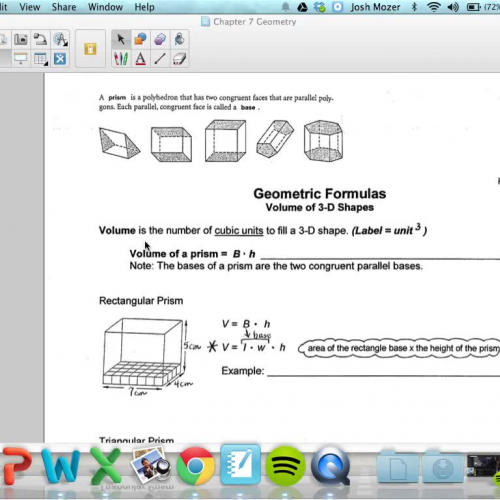Click the cloud sync icon in menu bar

[x=320, y=7]
